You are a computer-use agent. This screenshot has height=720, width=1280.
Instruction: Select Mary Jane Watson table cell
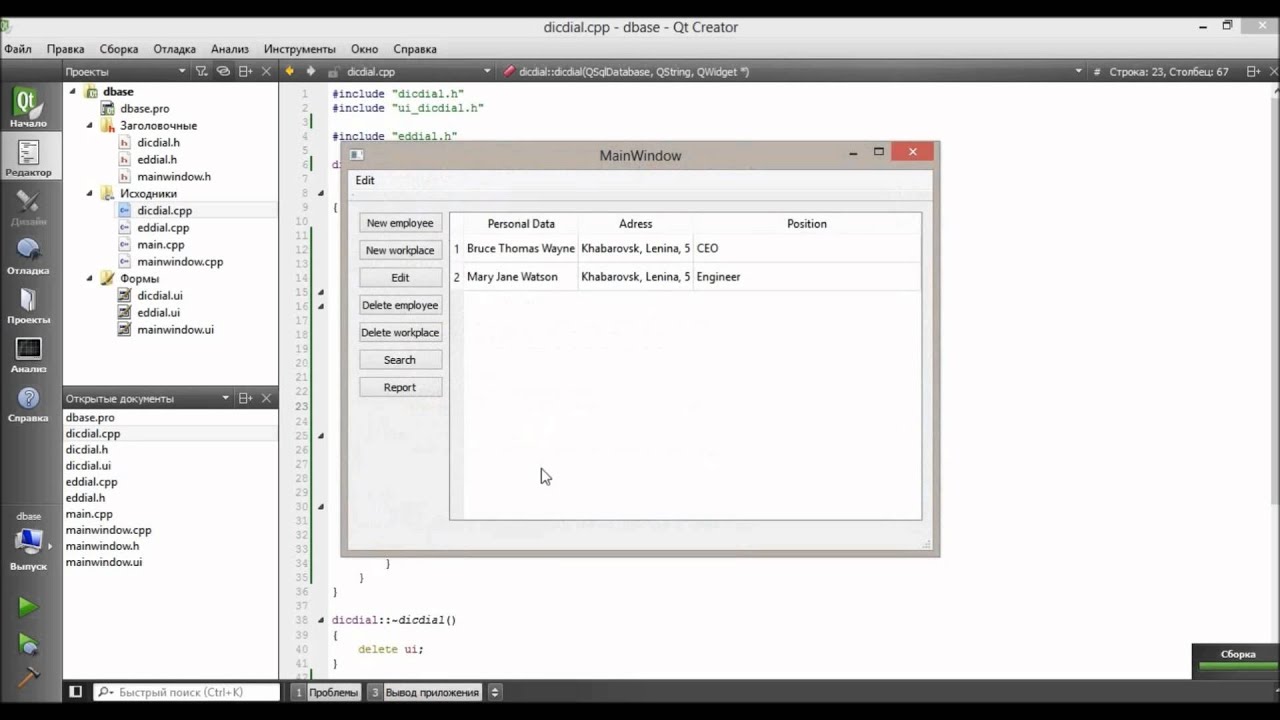tap(521, 277)
